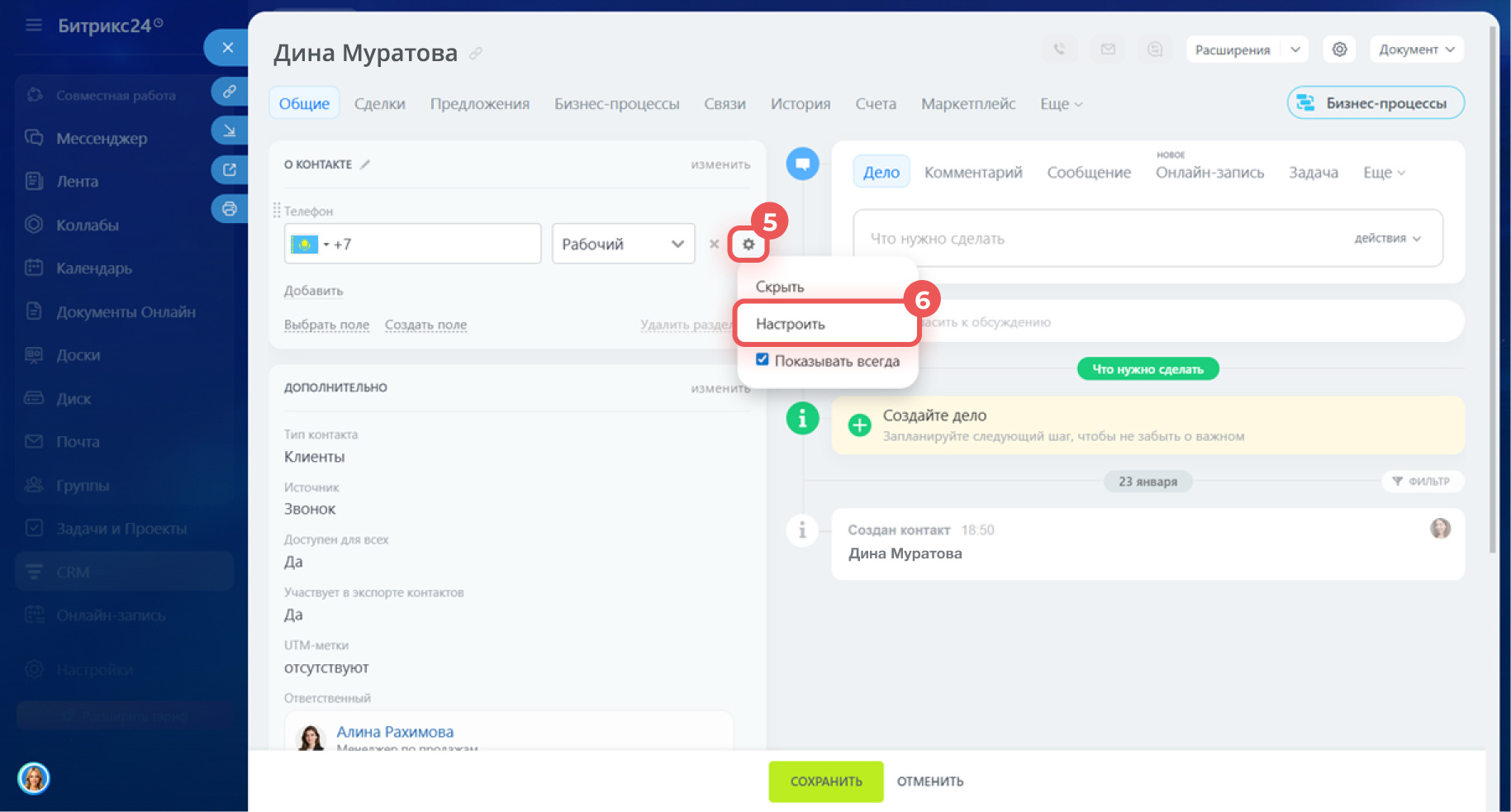Open the country flag code selector

coord(311,245)
